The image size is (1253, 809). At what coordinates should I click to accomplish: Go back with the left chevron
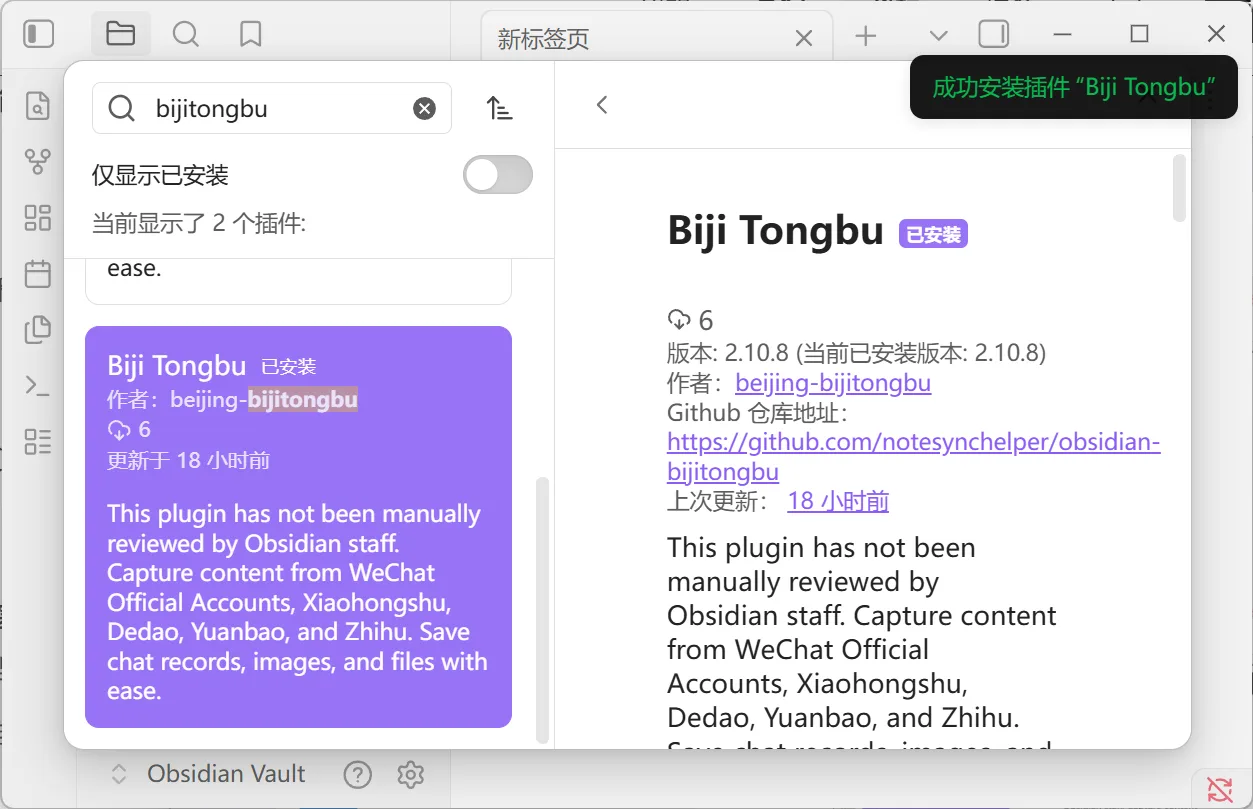(x=602, y=104)
